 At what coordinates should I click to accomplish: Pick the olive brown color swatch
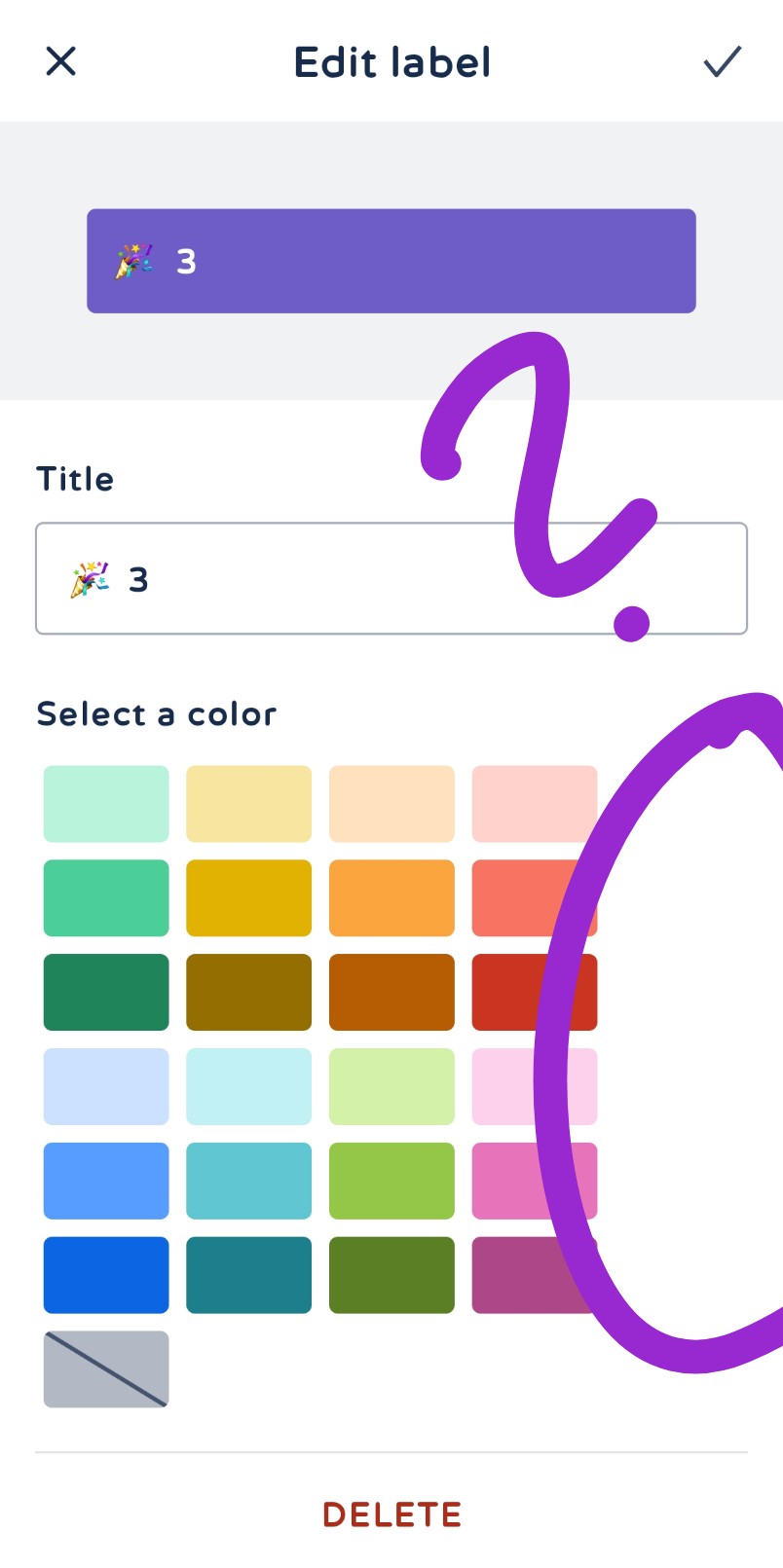[248, 991]
